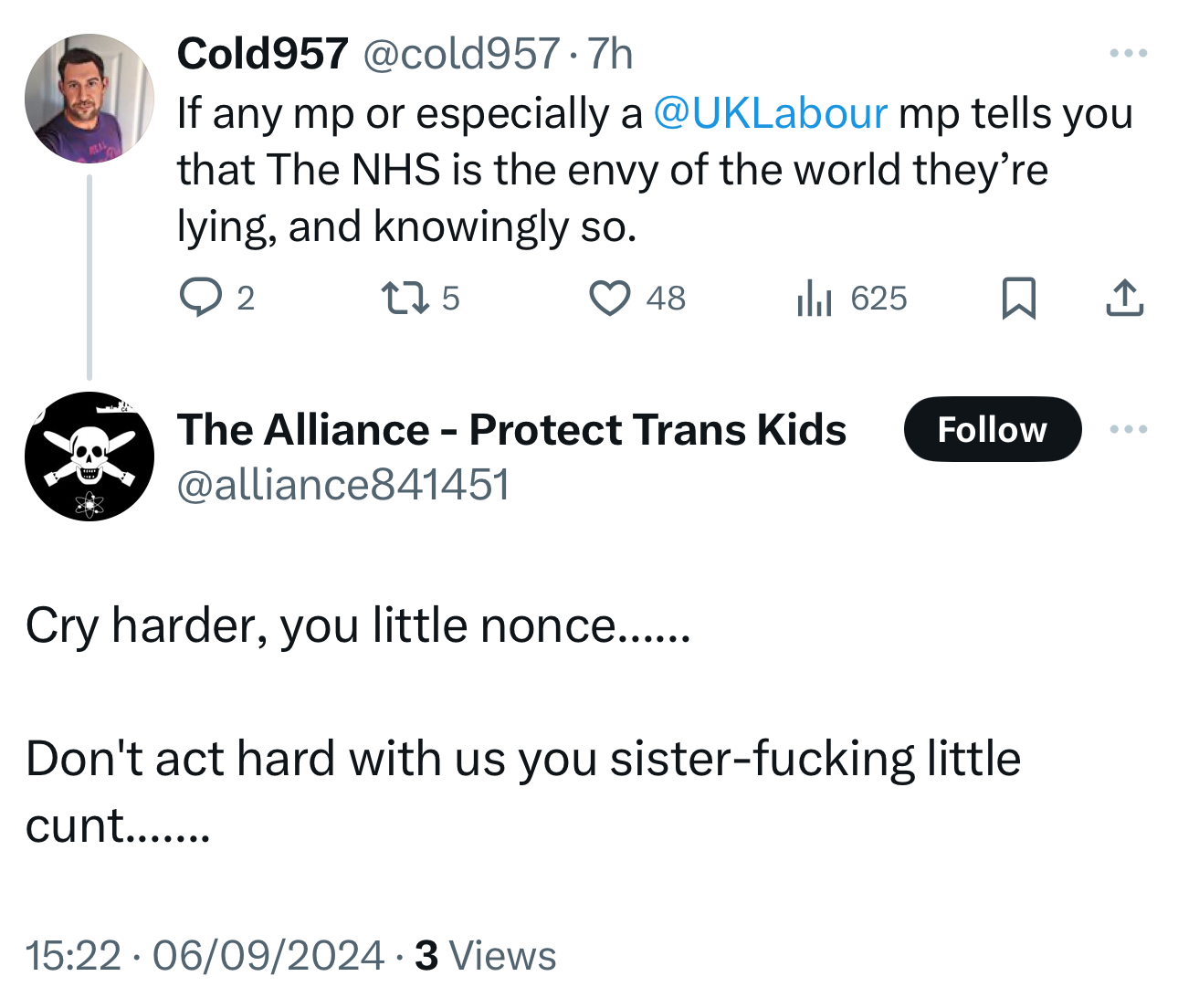The width and height of the screenshot is (1178, 1008).
Task: Click the skull avatar of The Alliance
Action: click(89, 457)
